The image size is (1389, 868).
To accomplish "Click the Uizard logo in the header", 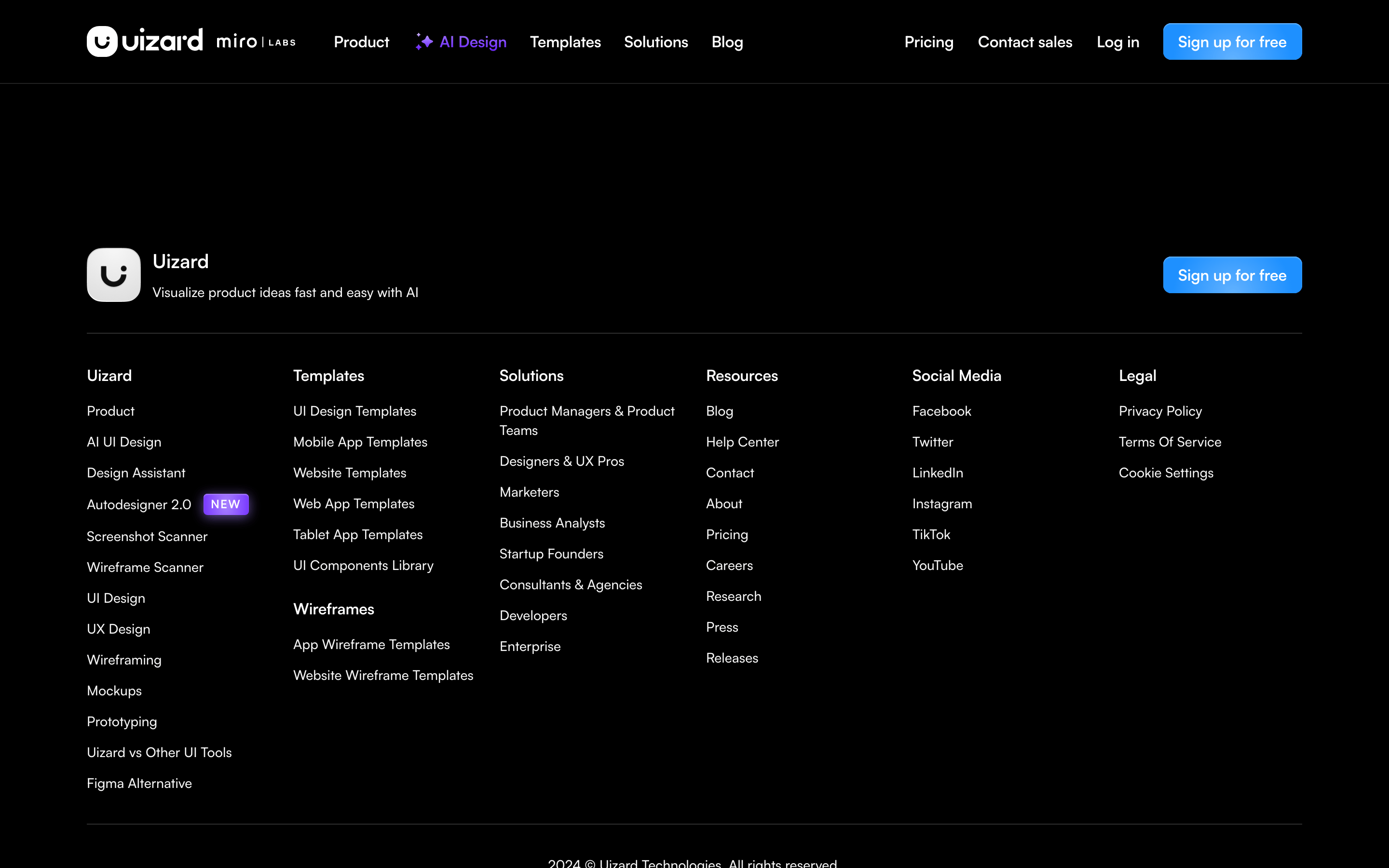I will 145,41.
